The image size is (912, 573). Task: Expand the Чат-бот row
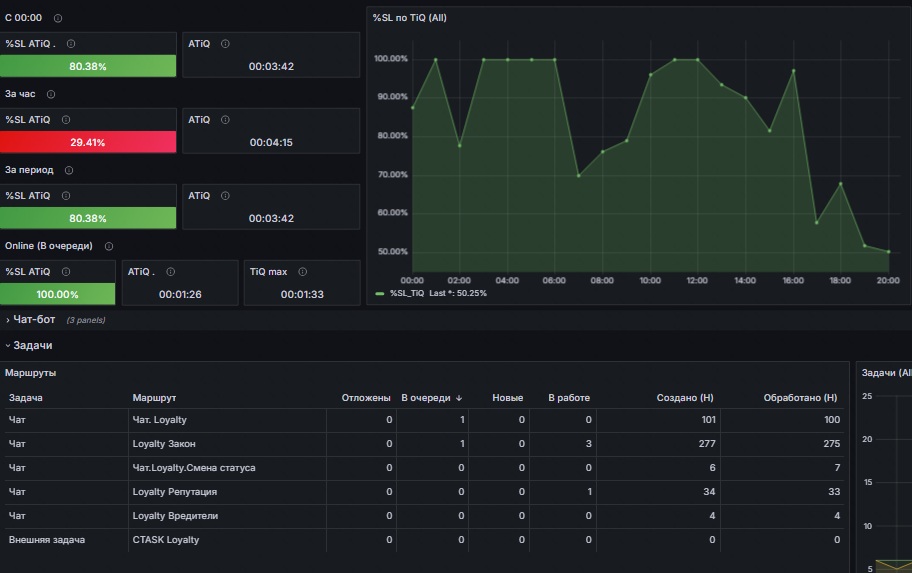[34, 319]
